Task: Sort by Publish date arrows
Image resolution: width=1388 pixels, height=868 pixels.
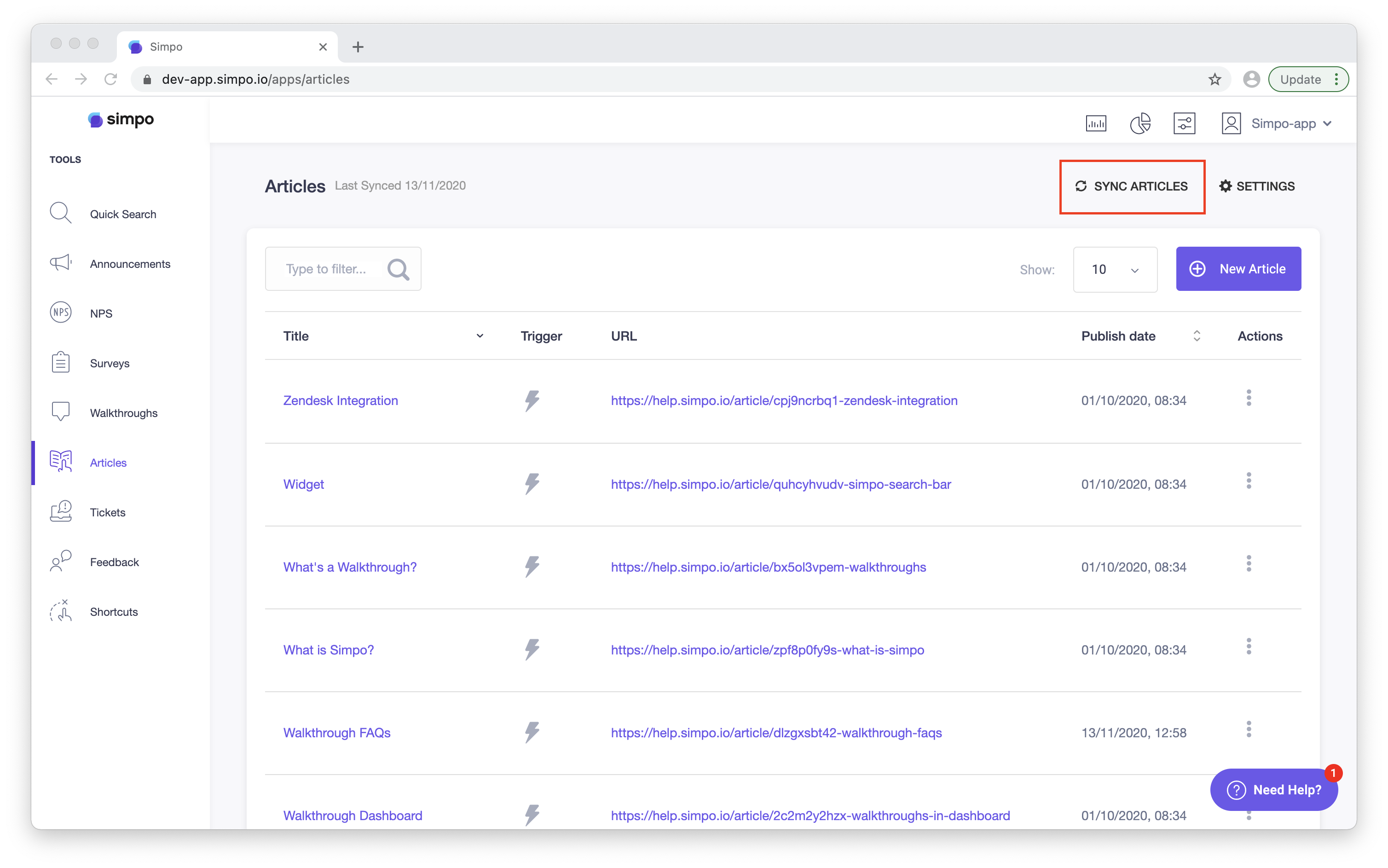Action: (x=1196, y=336)
